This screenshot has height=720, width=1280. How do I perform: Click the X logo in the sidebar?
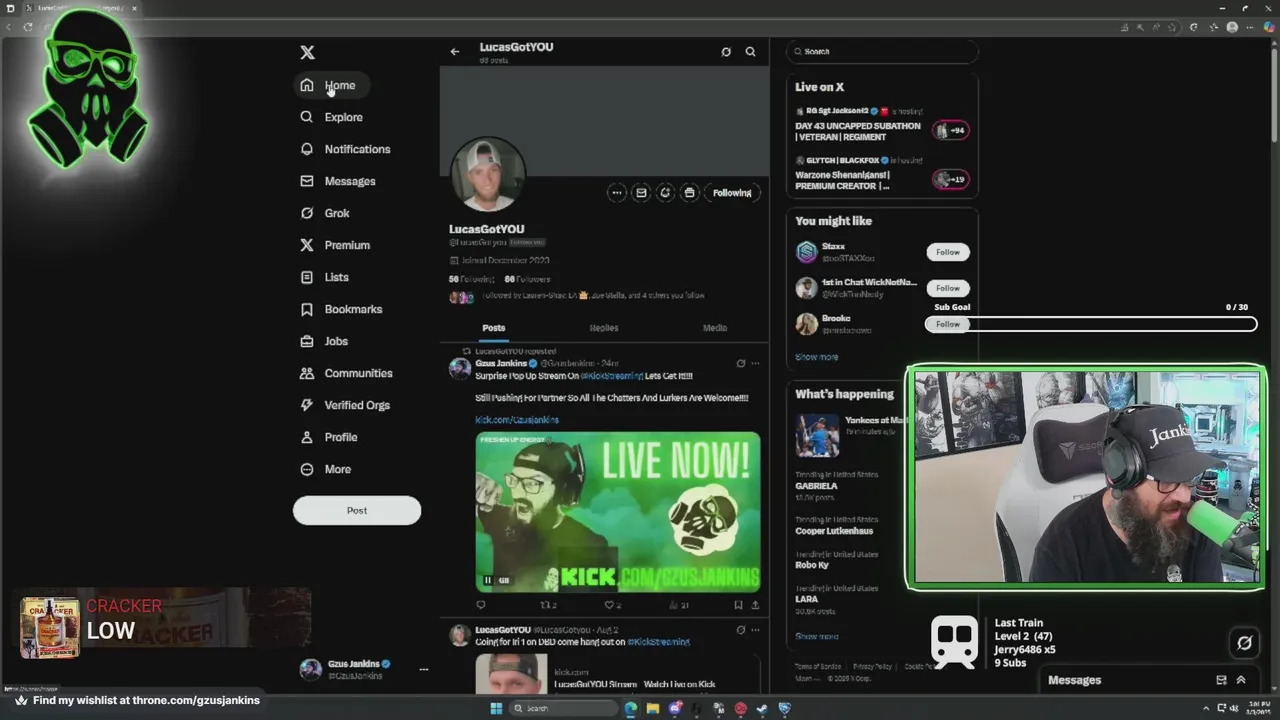coord(307,53)
